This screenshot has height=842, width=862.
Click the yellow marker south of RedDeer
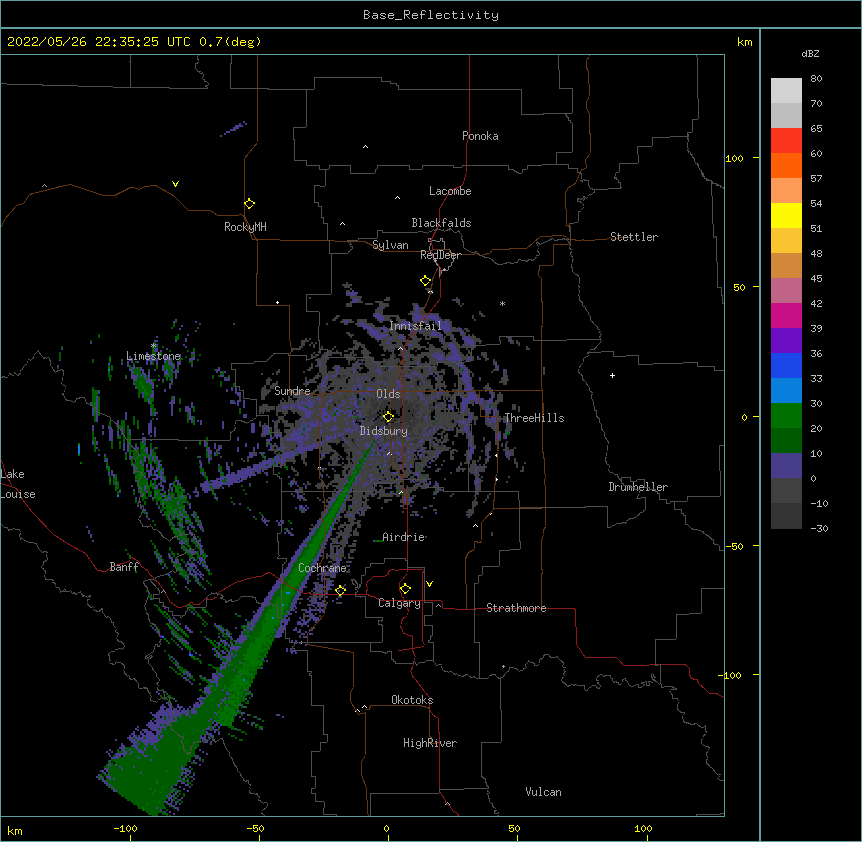pos(426,281)
